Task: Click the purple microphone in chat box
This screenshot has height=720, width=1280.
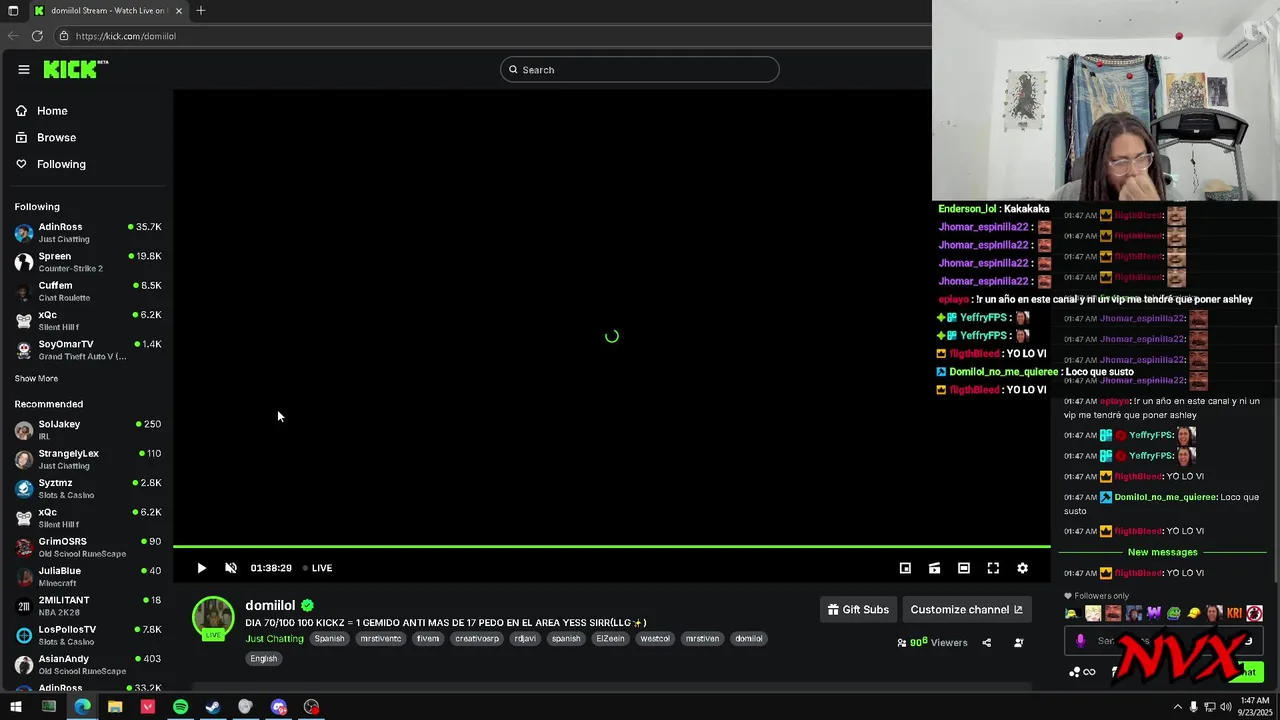Action: click(1080, 641)
